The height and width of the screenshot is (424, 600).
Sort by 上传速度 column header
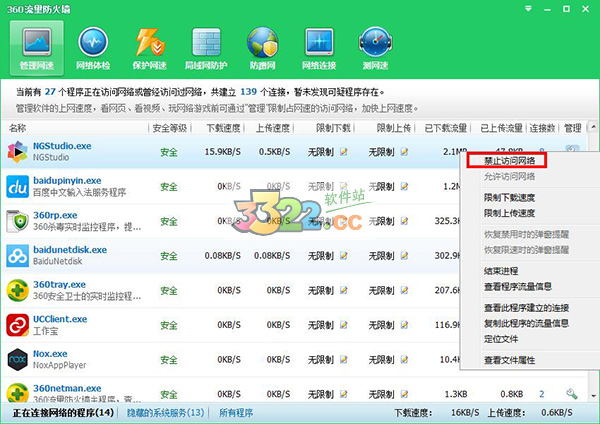(273, 128)
